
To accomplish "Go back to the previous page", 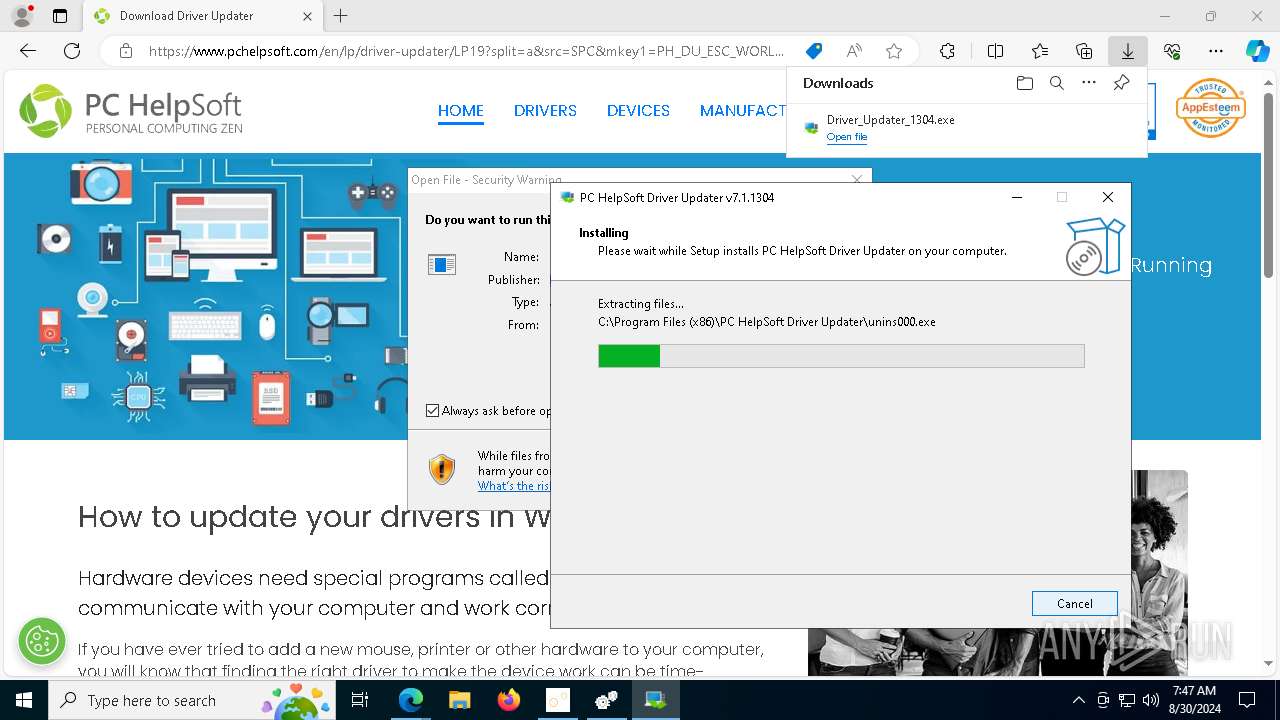I will 28,51.
